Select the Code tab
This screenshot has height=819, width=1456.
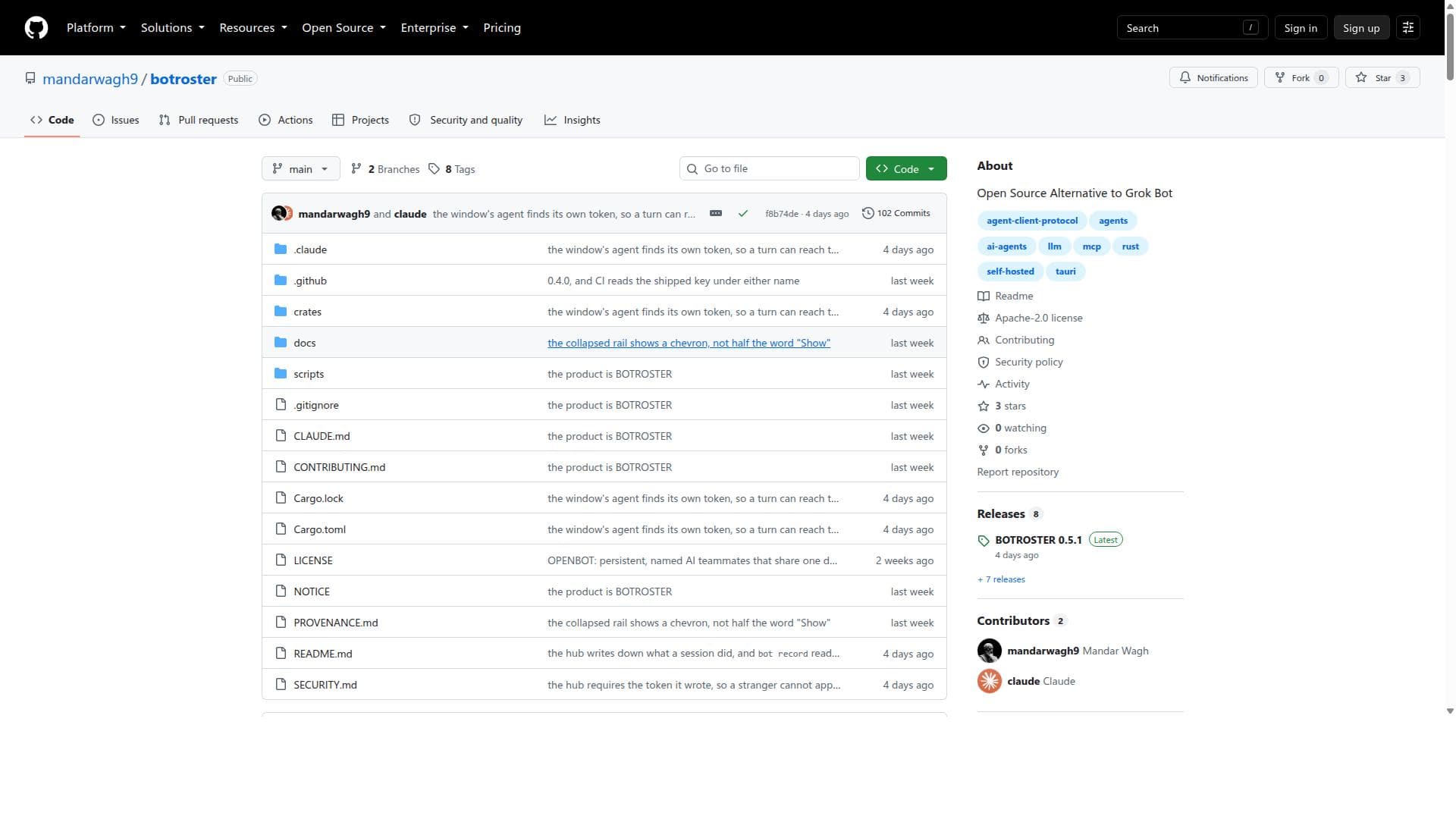(x=52, y=120)
